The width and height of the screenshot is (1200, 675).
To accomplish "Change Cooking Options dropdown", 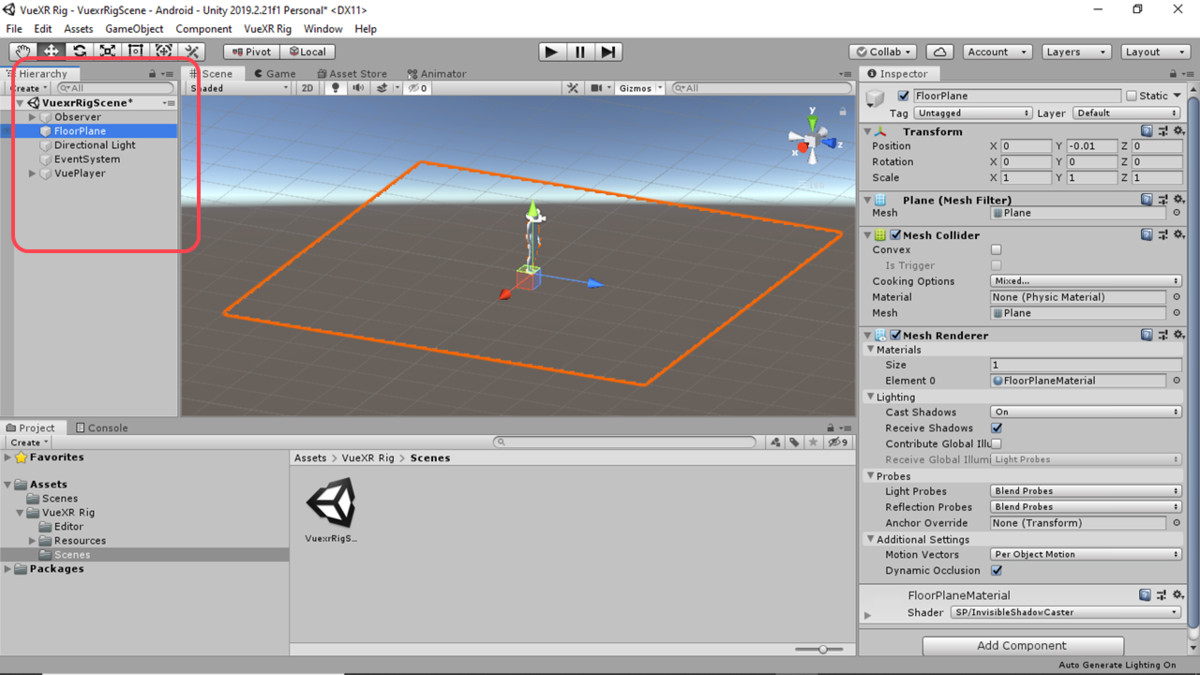I will click(x=1085, y=282).
